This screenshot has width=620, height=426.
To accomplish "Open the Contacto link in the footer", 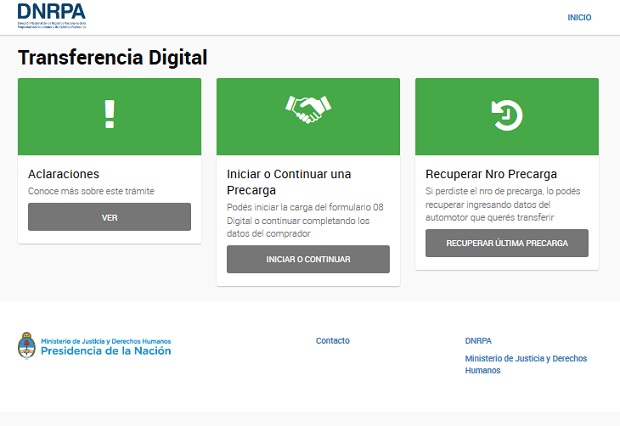I will click(x=332, y=341).
